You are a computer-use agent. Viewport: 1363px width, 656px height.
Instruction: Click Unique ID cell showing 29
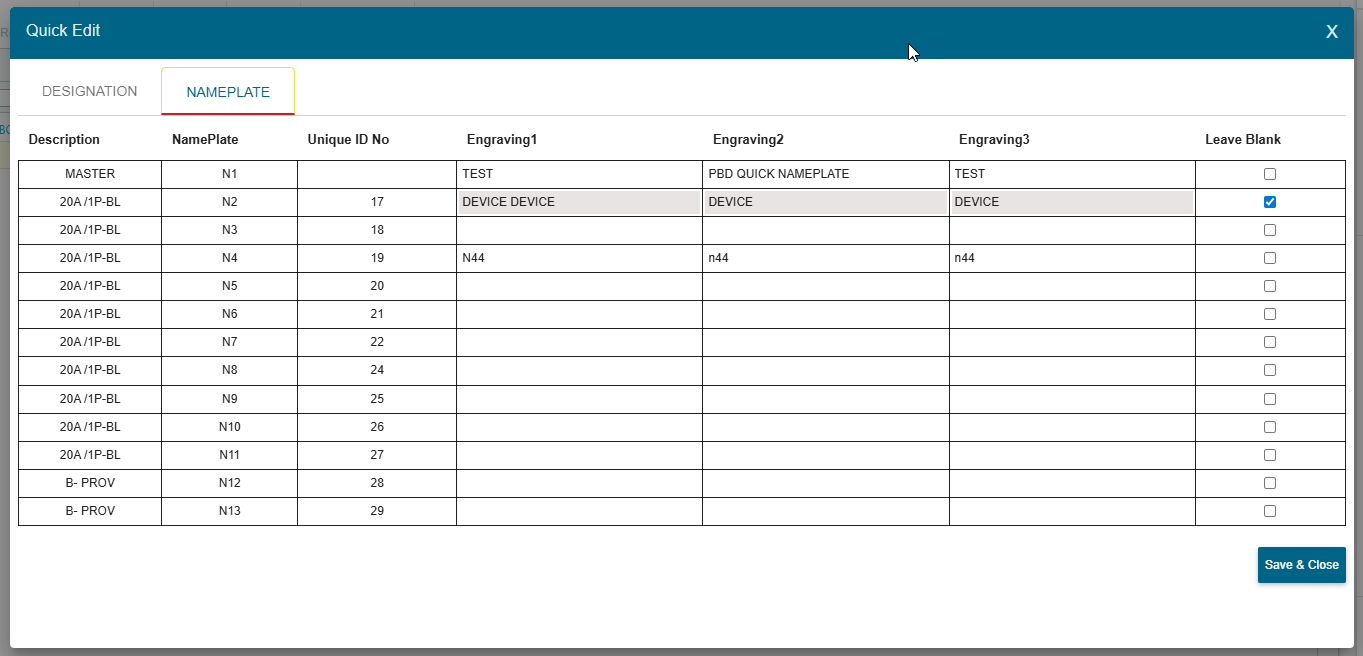click(x=377, y=511)
